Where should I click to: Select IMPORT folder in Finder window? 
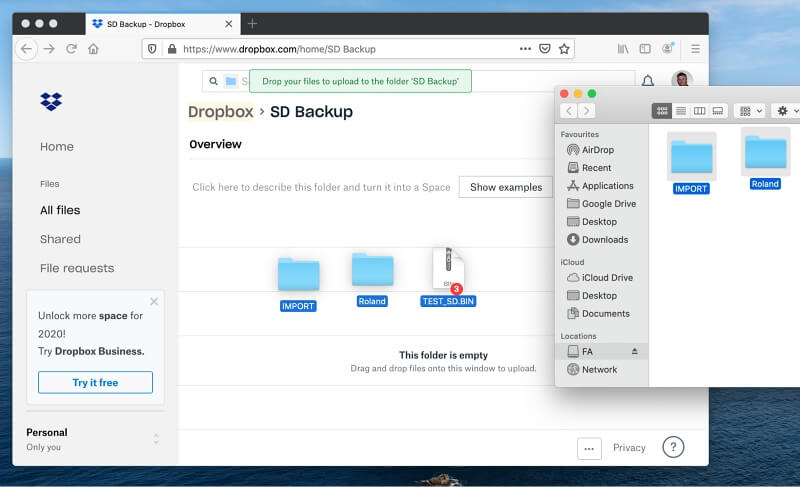tap(691, 163)
